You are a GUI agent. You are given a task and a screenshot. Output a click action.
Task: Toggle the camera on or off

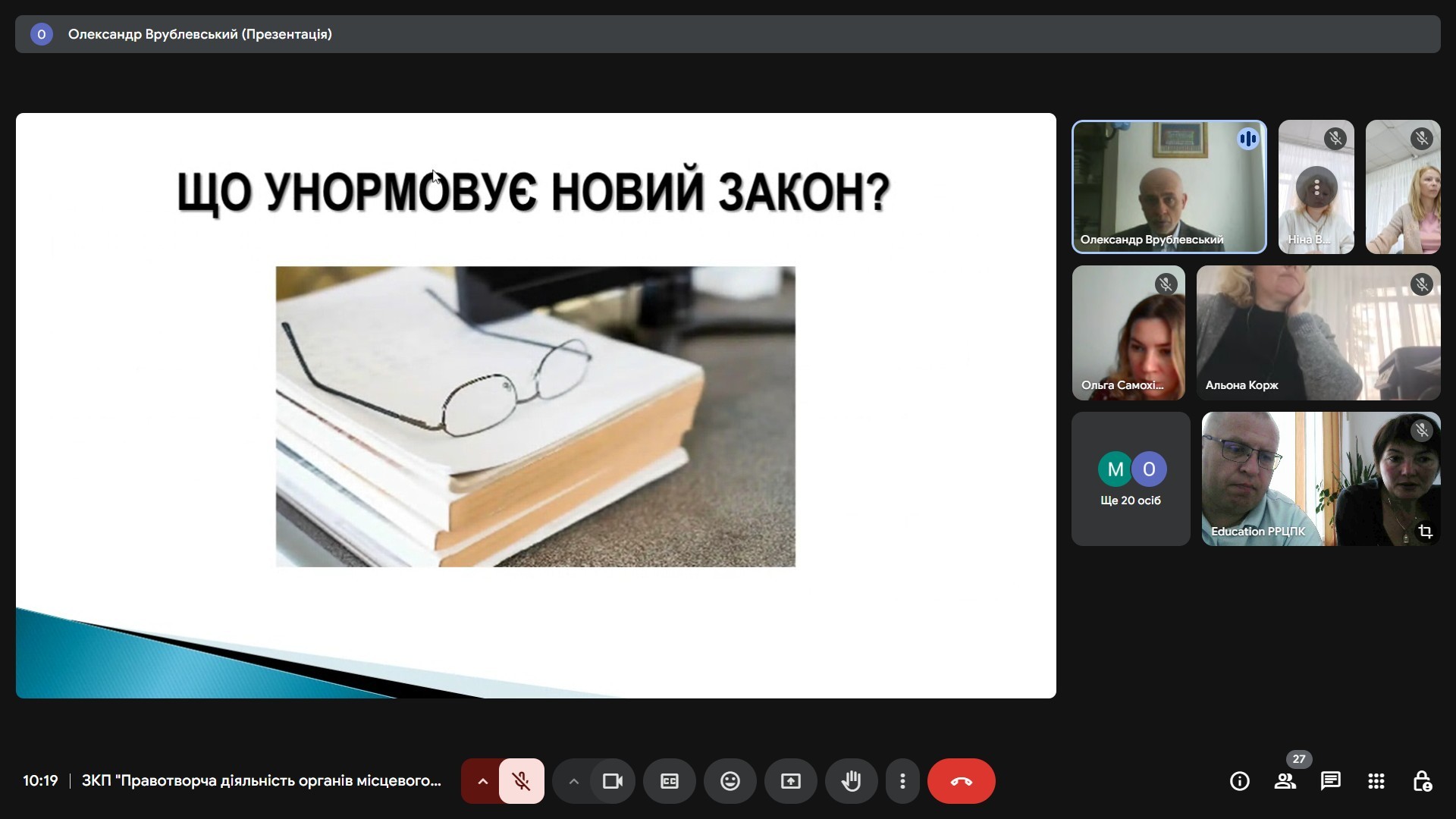click(x=612, y=781)
